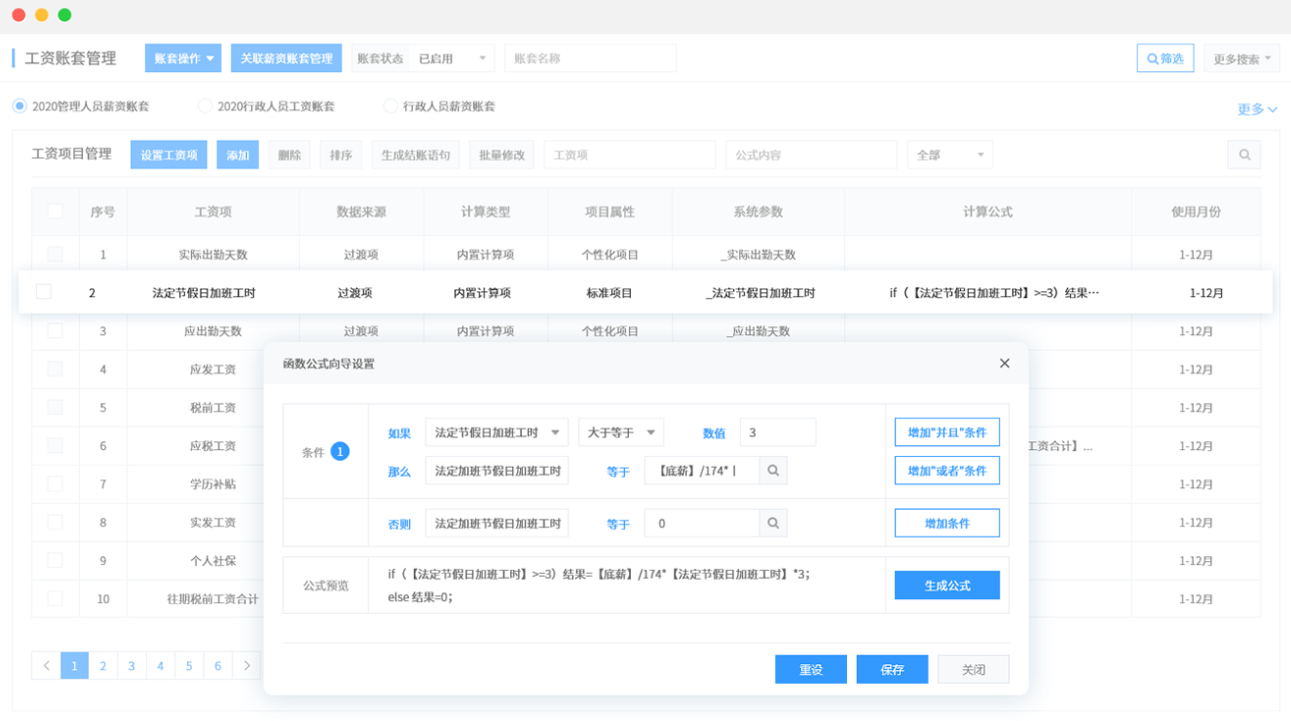Image resolution: width=1291 pixels, height=721 pixels.
Task: Click the 否则 value input containing 0
Action: (x=702, y=523)
